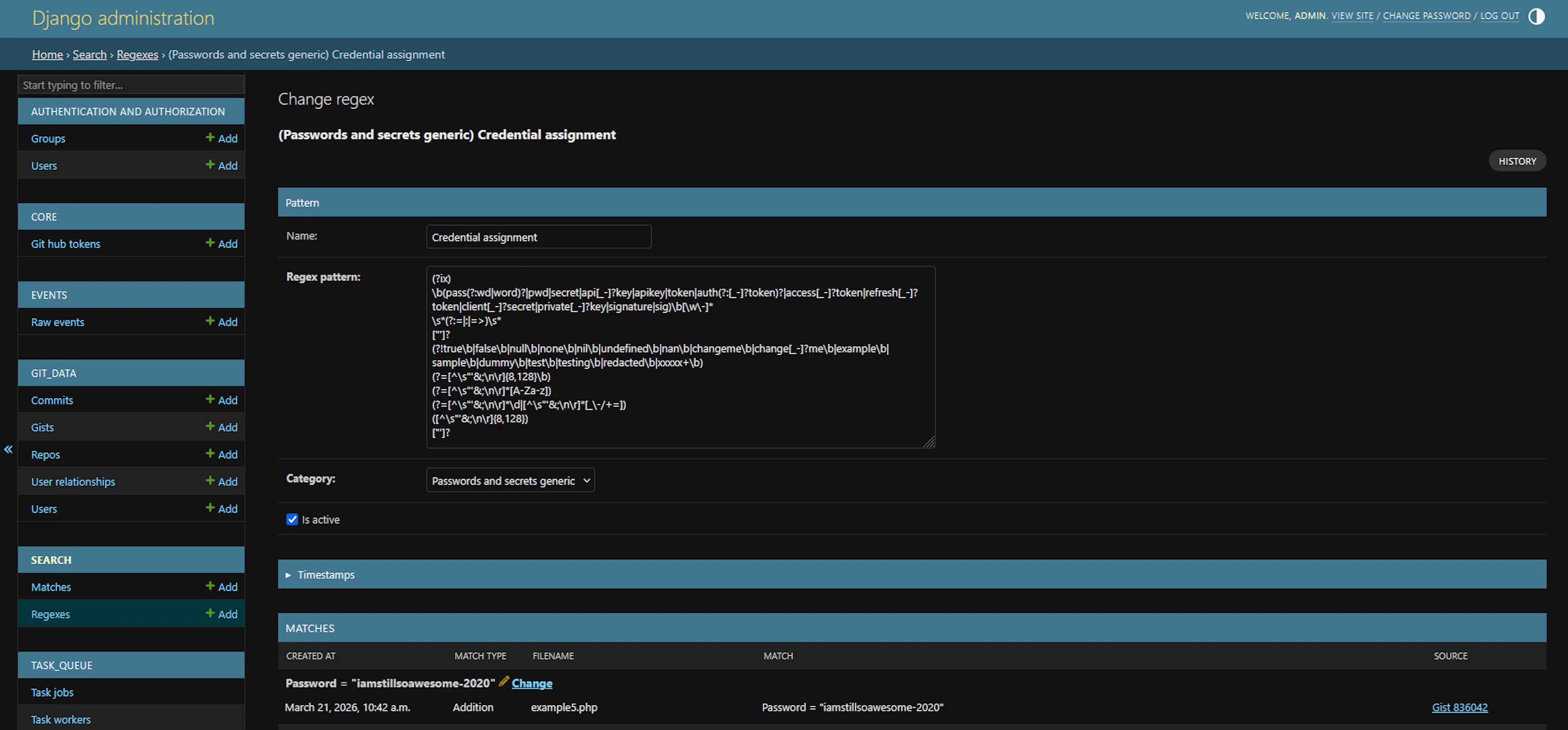Open Task jobs in the sidebar
Image resolution: width=1568 pixels, height=730 pixels.
[52, 692]
